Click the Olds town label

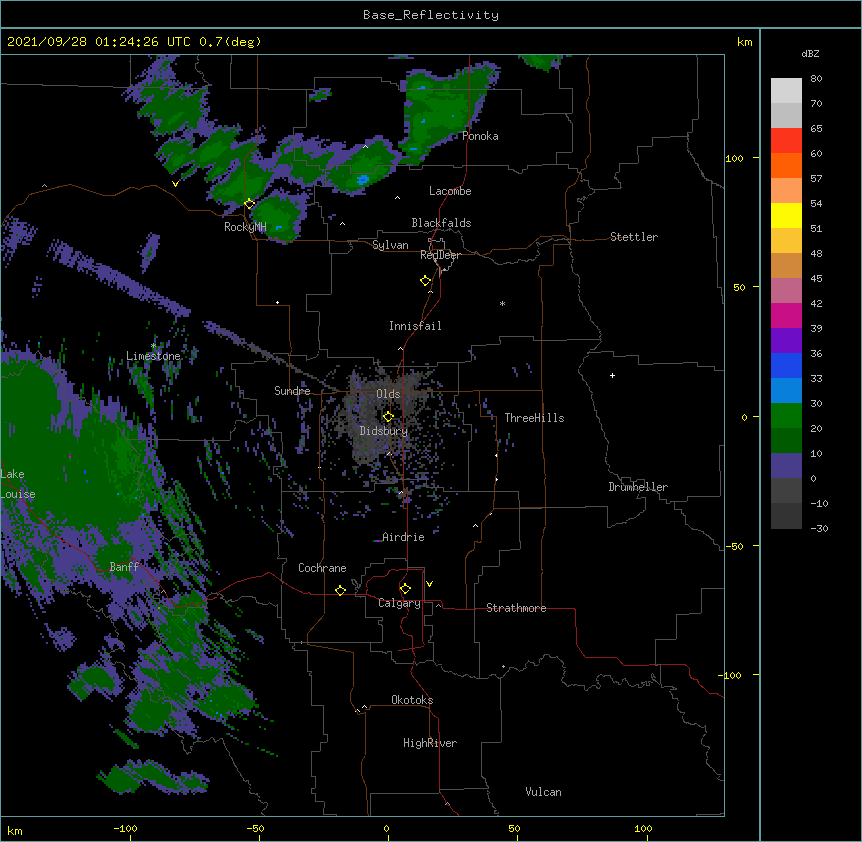point(388,394)
